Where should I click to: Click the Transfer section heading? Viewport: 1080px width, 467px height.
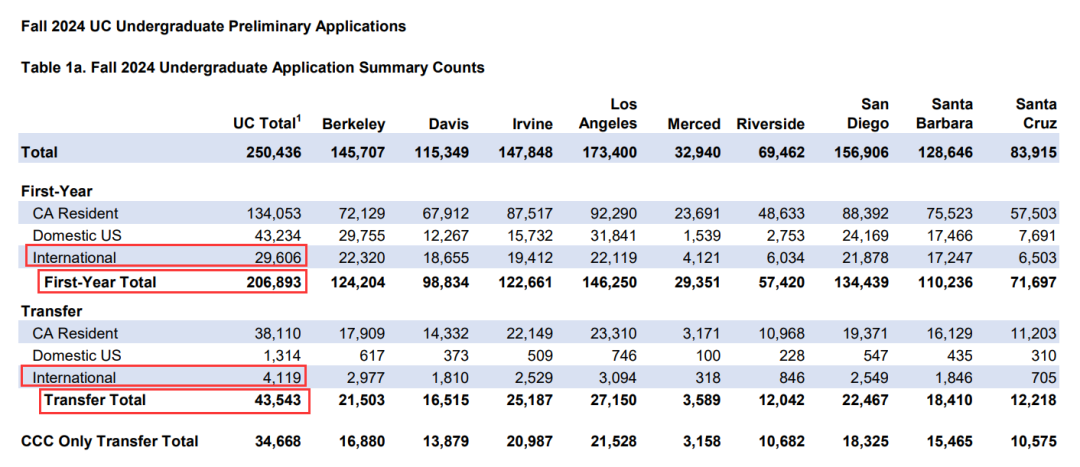(x=52, y=311)
